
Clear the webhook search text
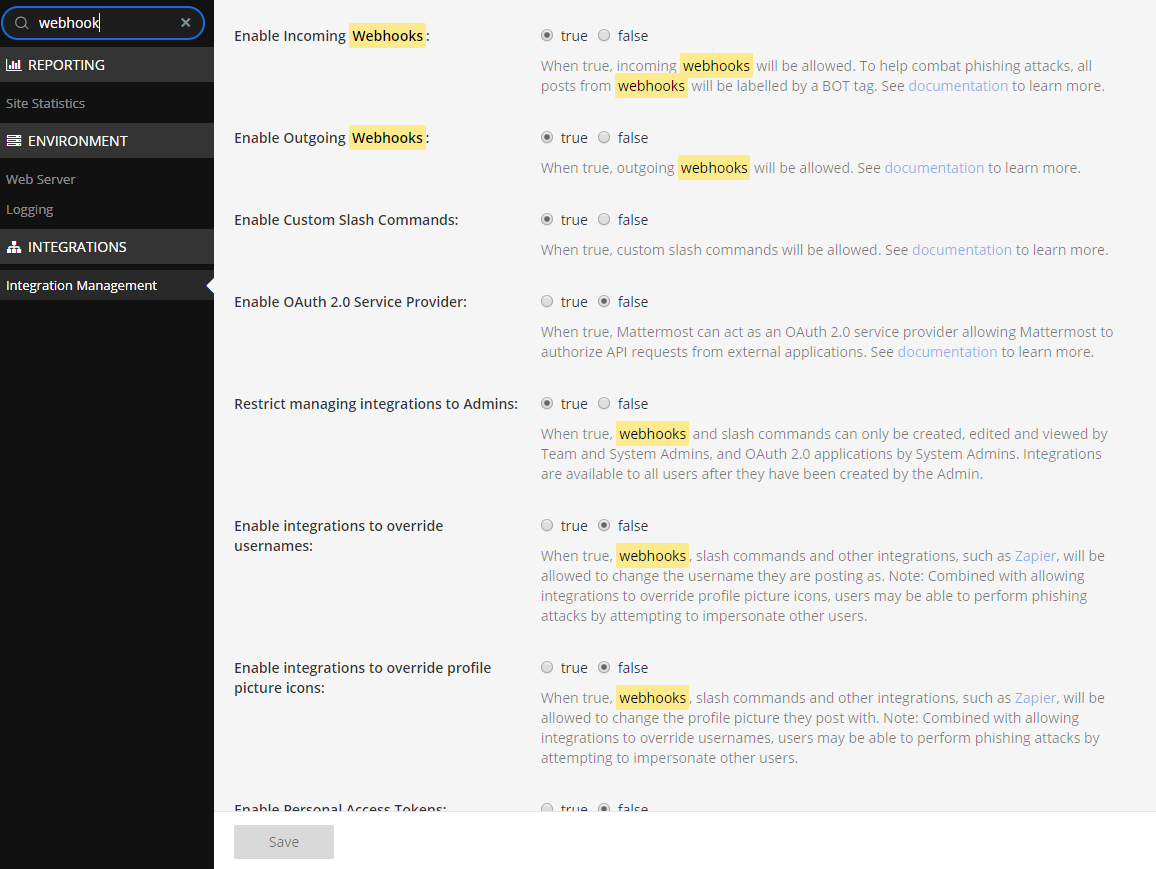[x=186, y=23]
